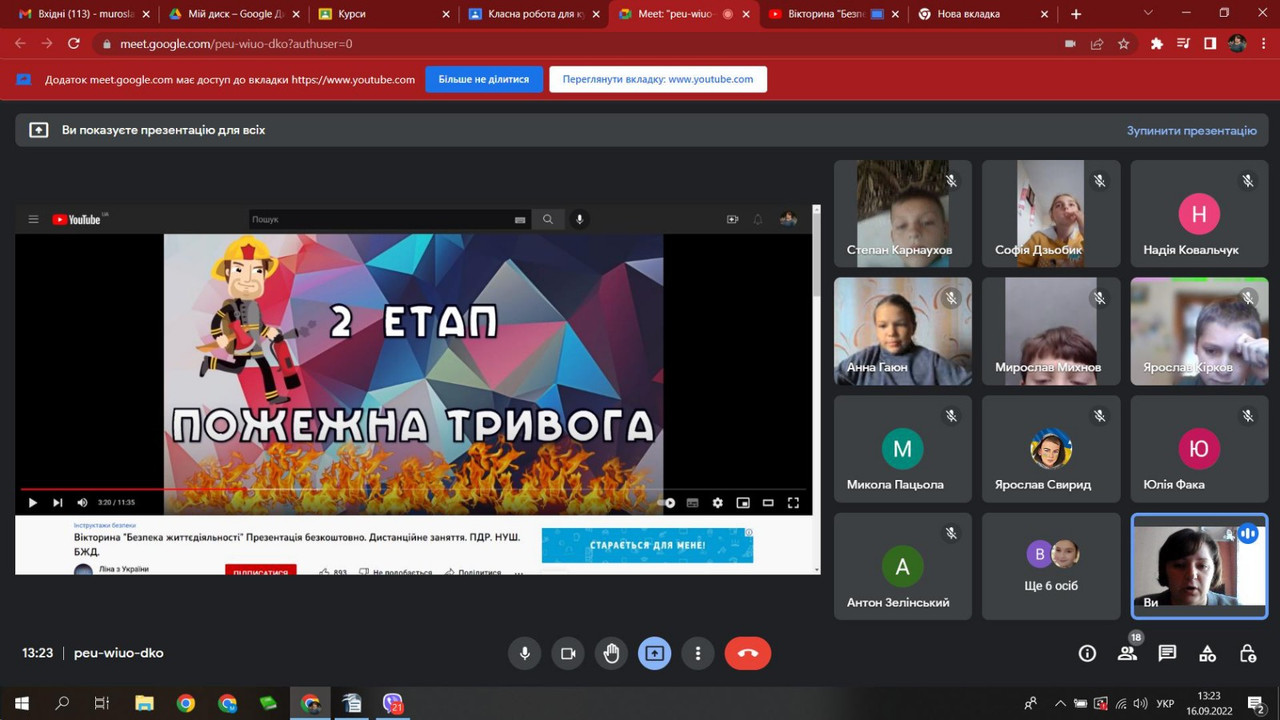Click YouTube voice search microphone
Viewport: 1280px width, 720px height.
point(579,219)
